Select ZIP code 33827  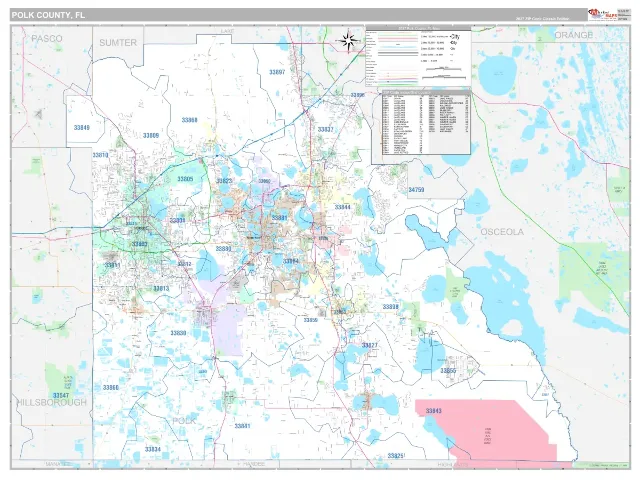pyautogui.click(x=369, y=346)
